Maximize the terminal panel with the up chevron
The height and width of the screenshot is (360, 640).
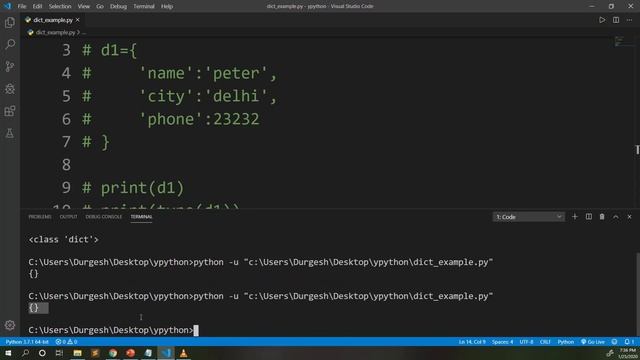(x=616, y=217)
